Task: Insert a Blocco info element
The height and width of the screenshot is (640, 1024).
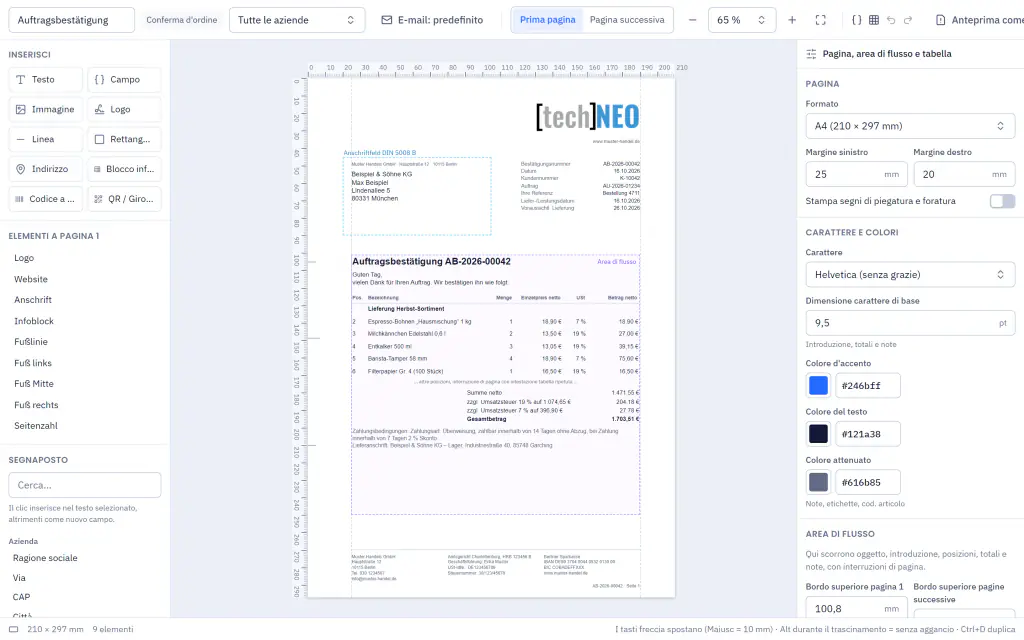Action: (124, 169)
